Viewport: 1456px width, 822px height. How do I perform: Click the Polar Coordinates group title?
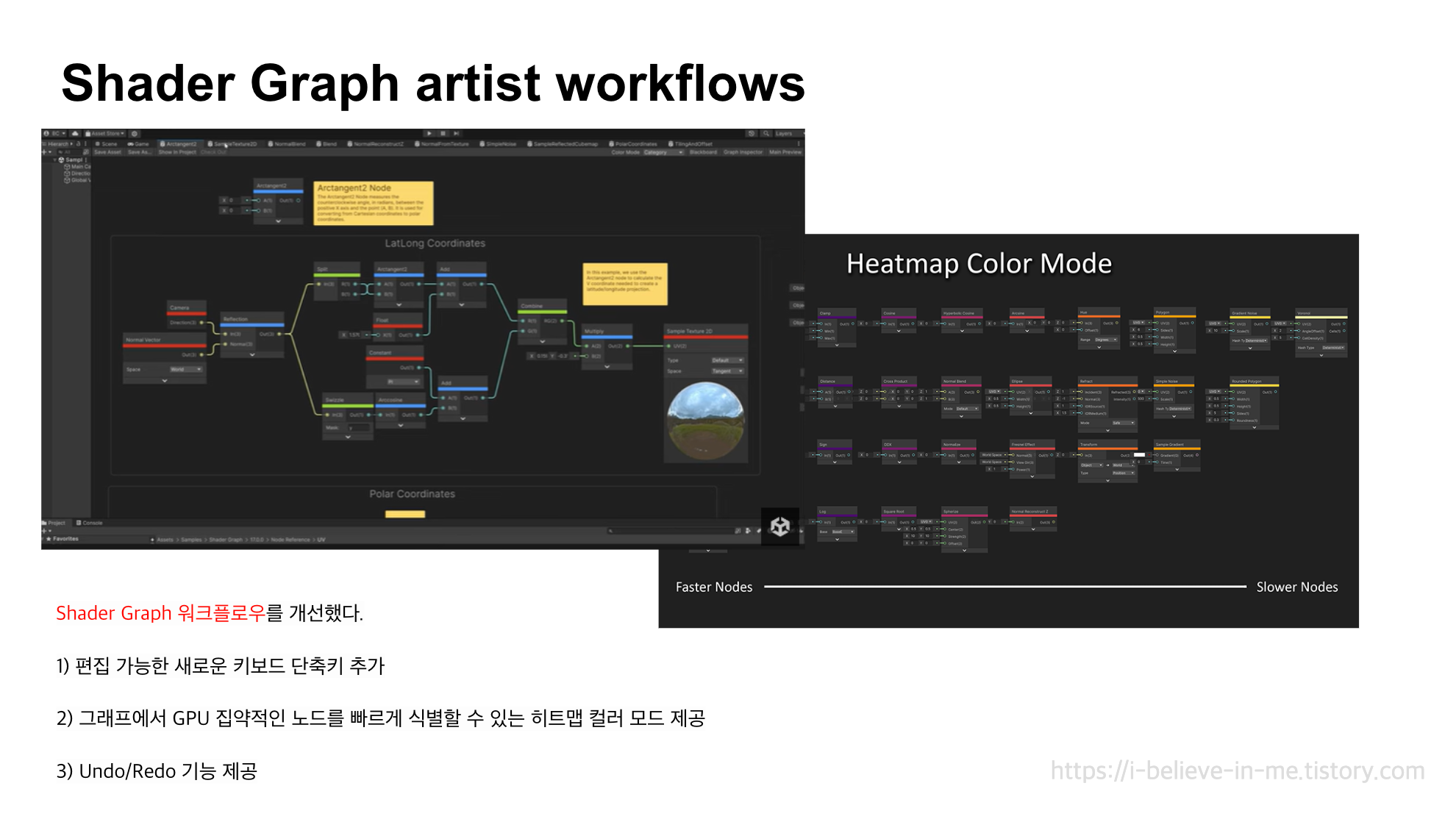[412, 494]
